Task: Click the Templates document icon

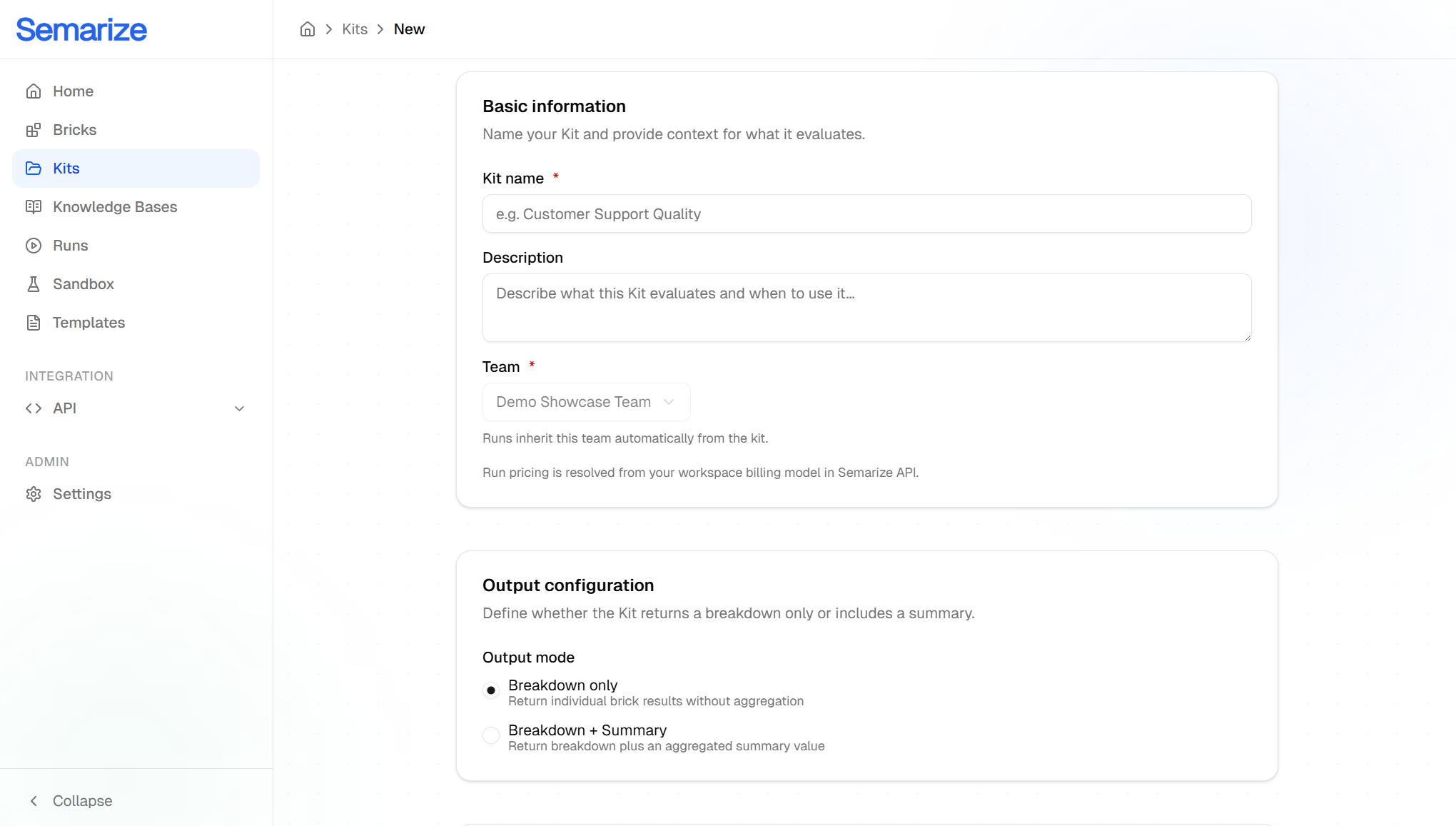Action: pos(34,323)
